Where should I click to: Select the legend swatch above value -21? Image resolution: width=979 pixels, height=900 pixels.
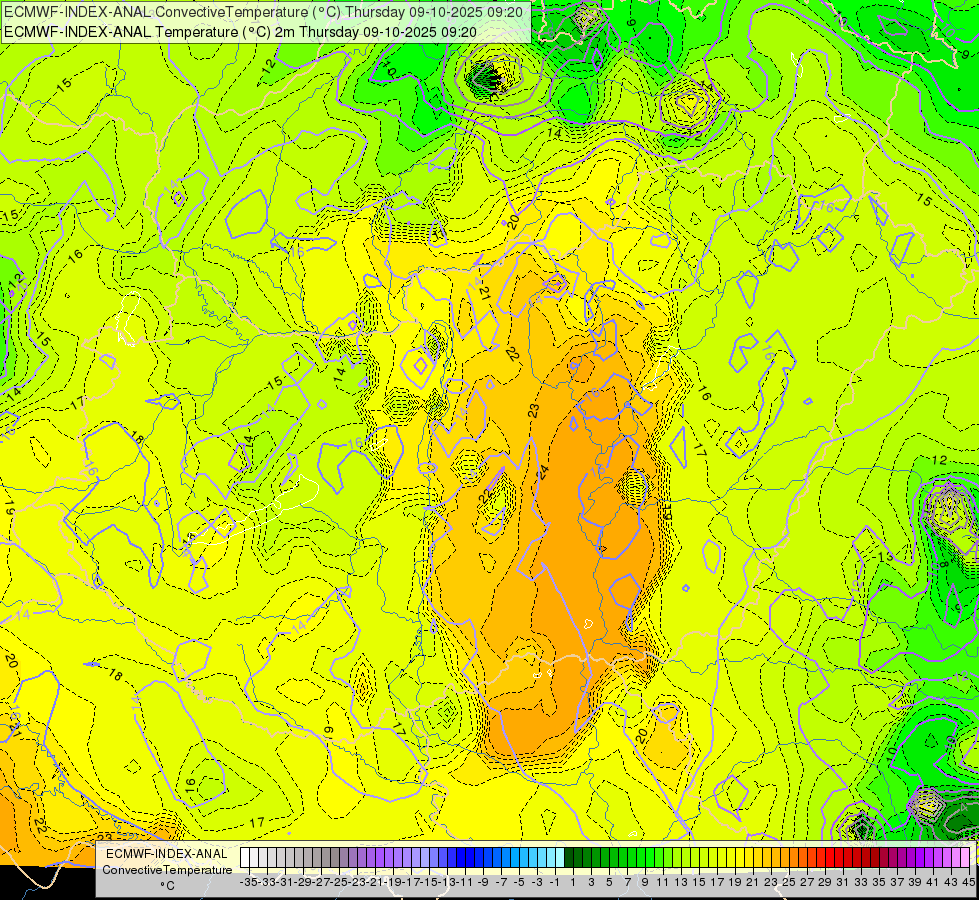click(x=371, y=858)
